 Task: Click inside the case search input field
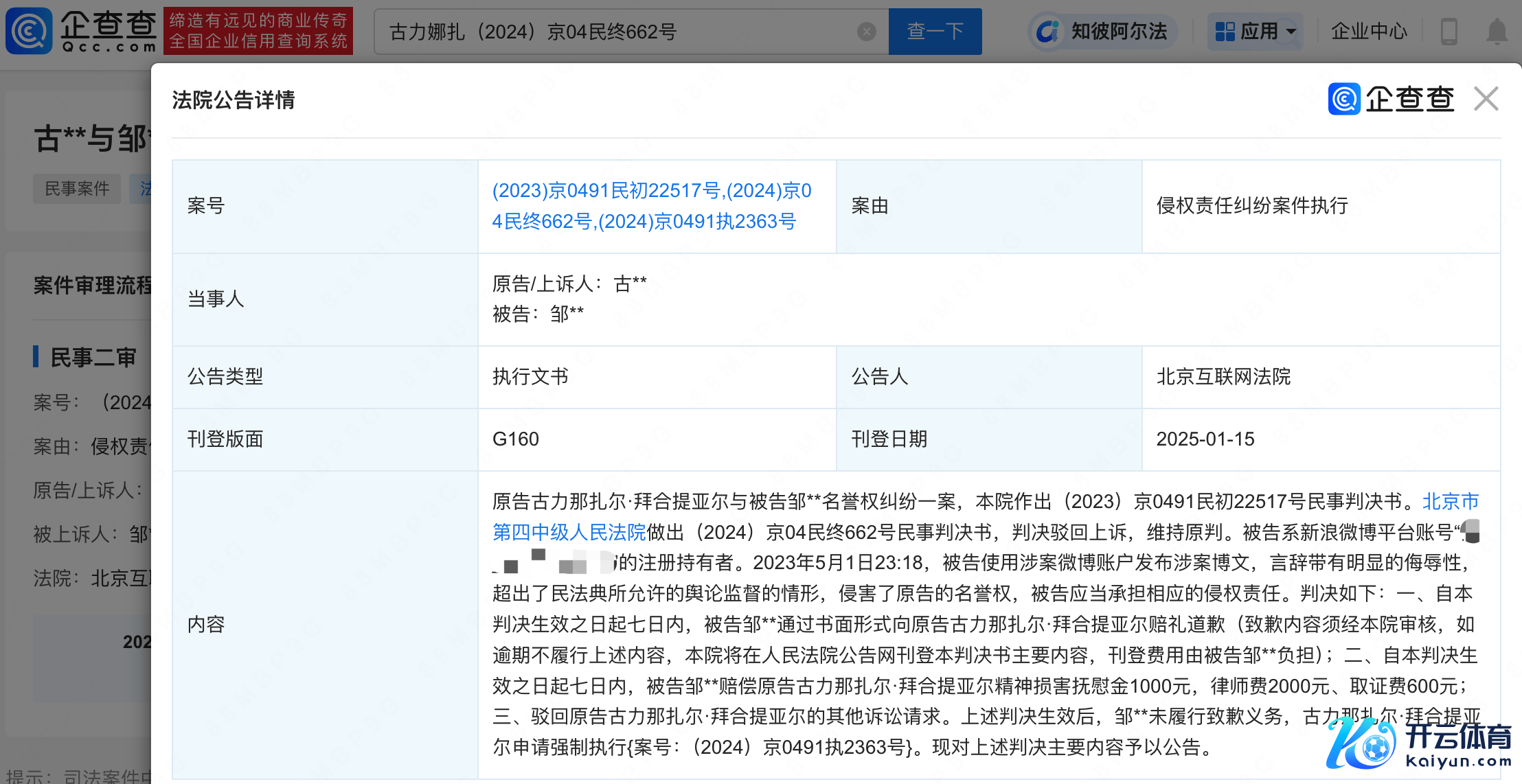coord(618,32)
